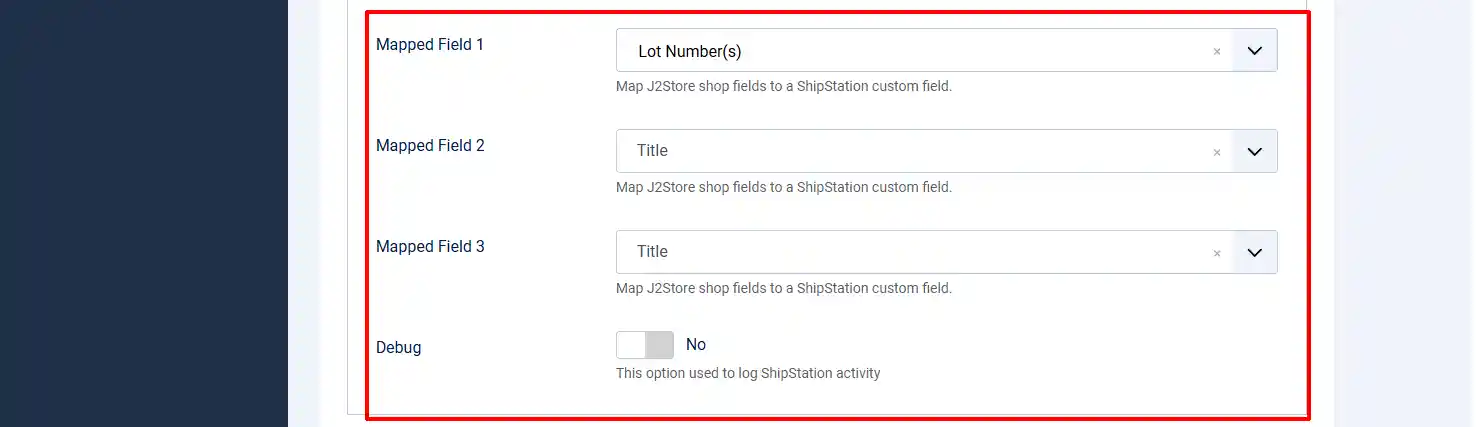Screen dimensions: 1476x427
Task: Click help text under Mapped Field 3
Action: click(x=784, y=288)
